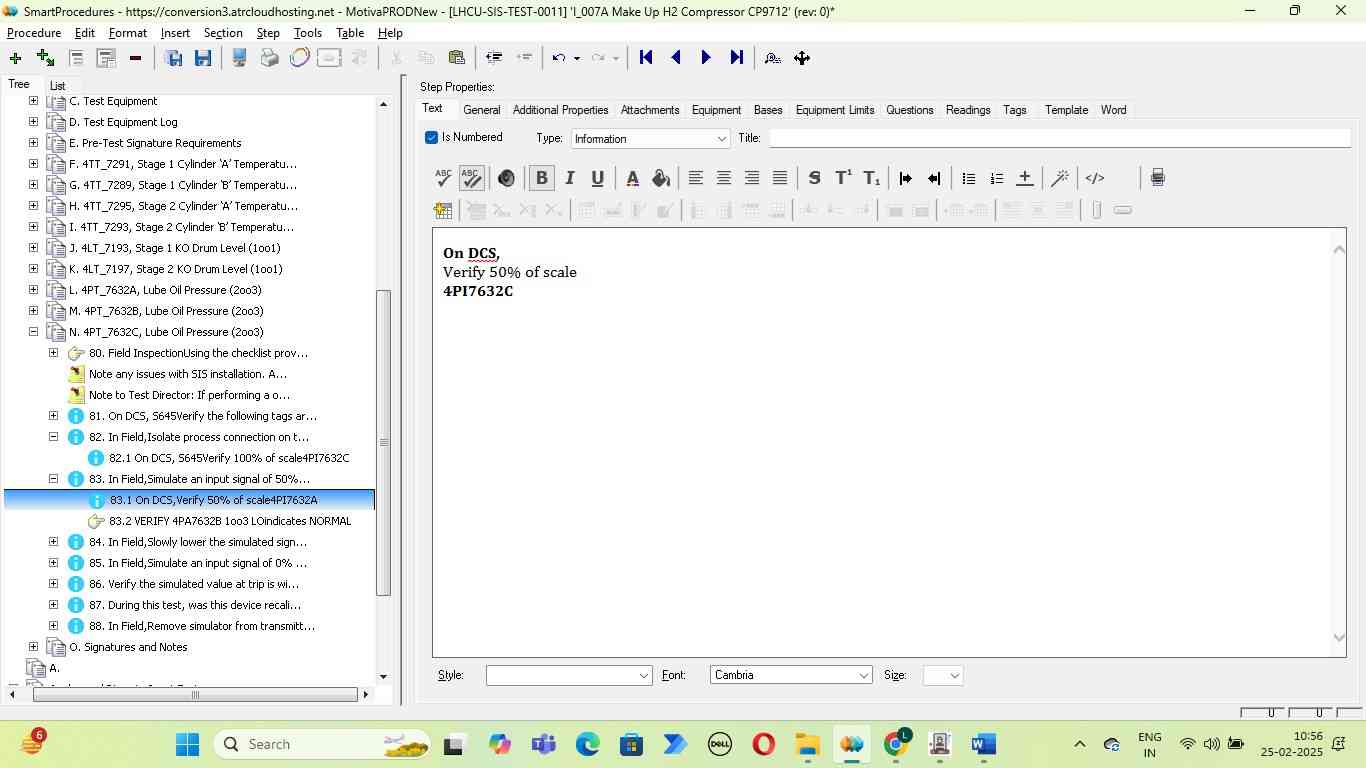Click the Windows Start button
The width and height of the screenshot is (1366, 768).
coord(187,744)
